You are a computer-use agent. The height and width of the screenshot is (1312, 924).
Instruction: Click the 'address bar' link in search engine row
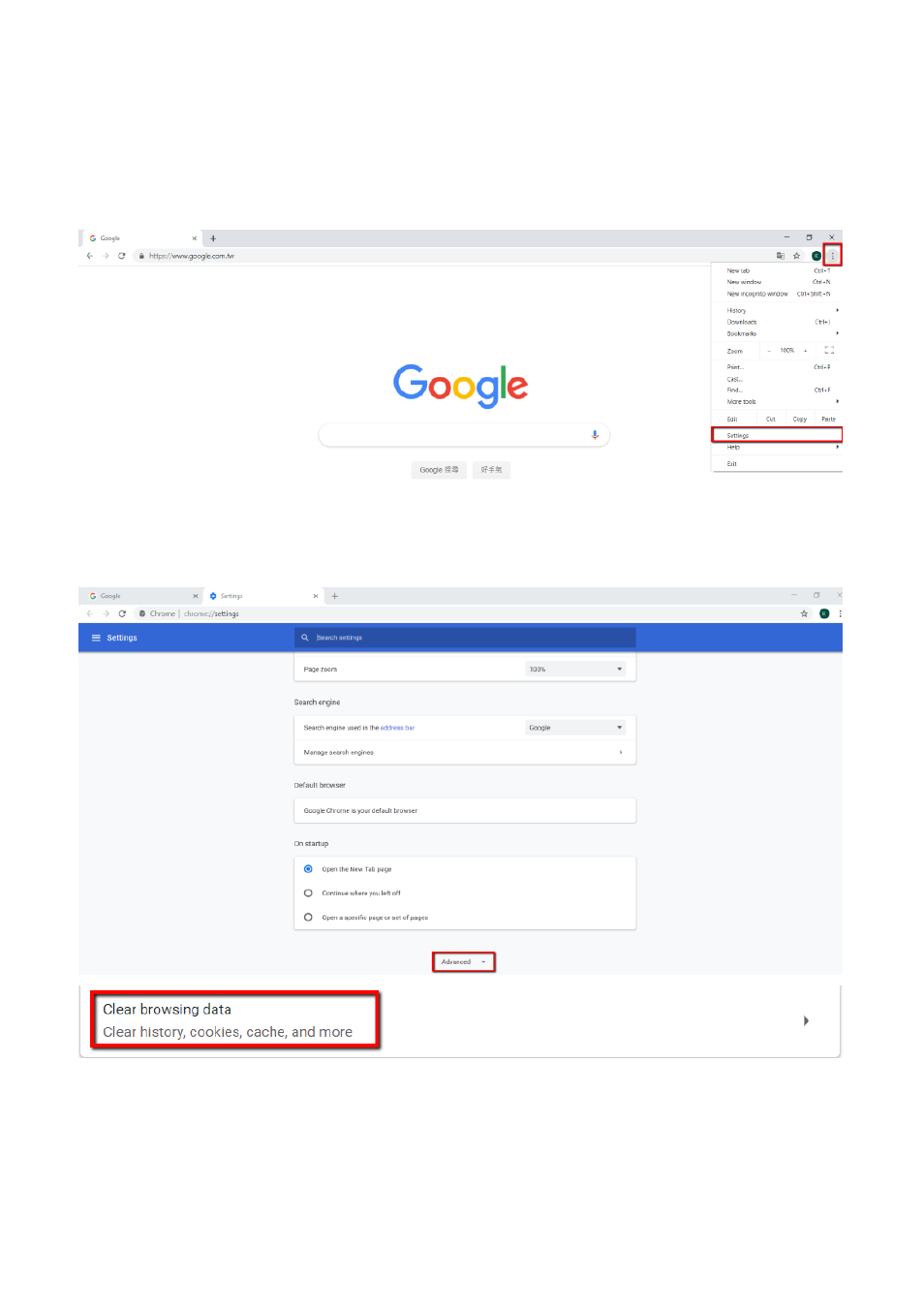click(397, 728)
